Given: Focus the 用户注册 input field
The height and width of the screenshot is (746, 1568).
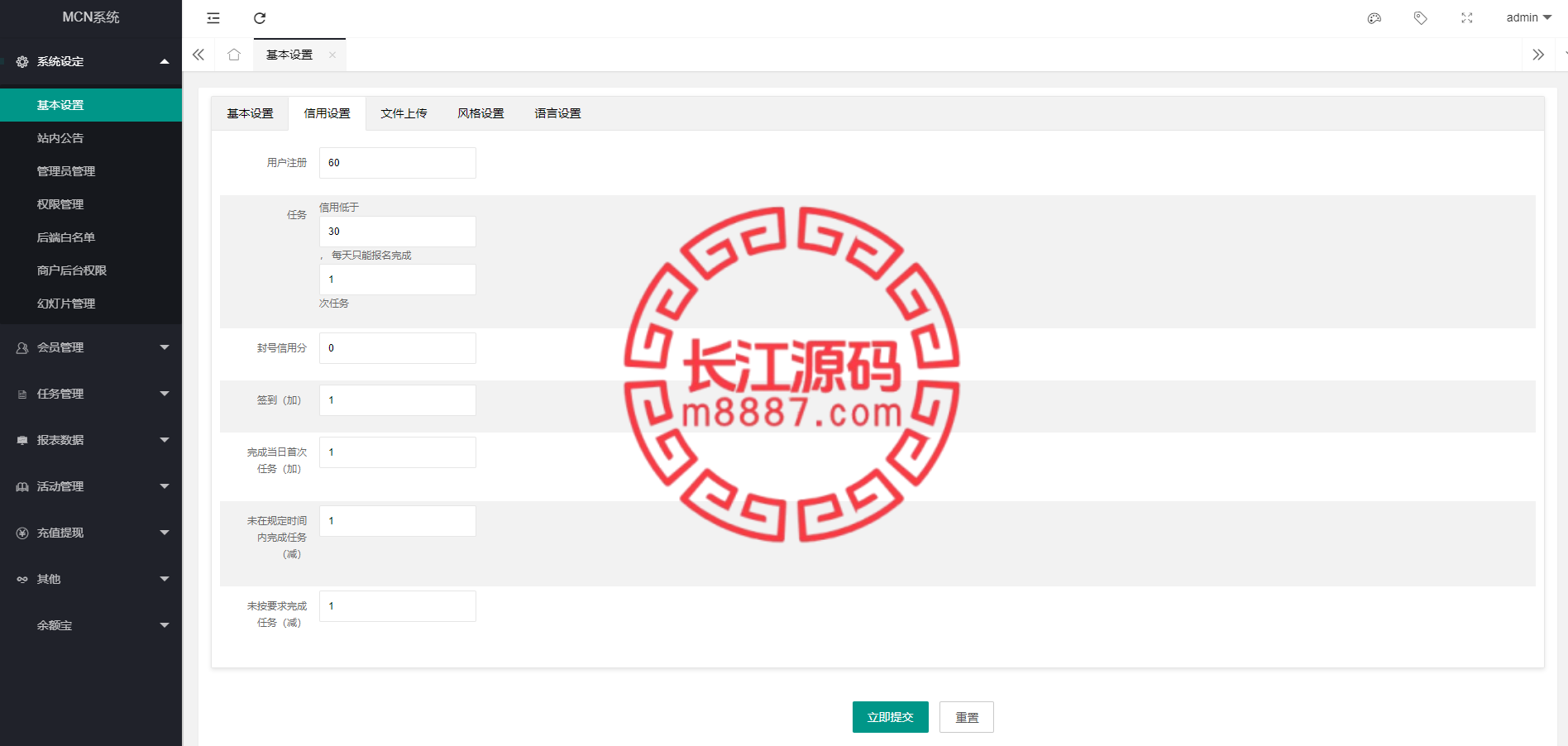Looking at the screenshot, I should point(398,163).
